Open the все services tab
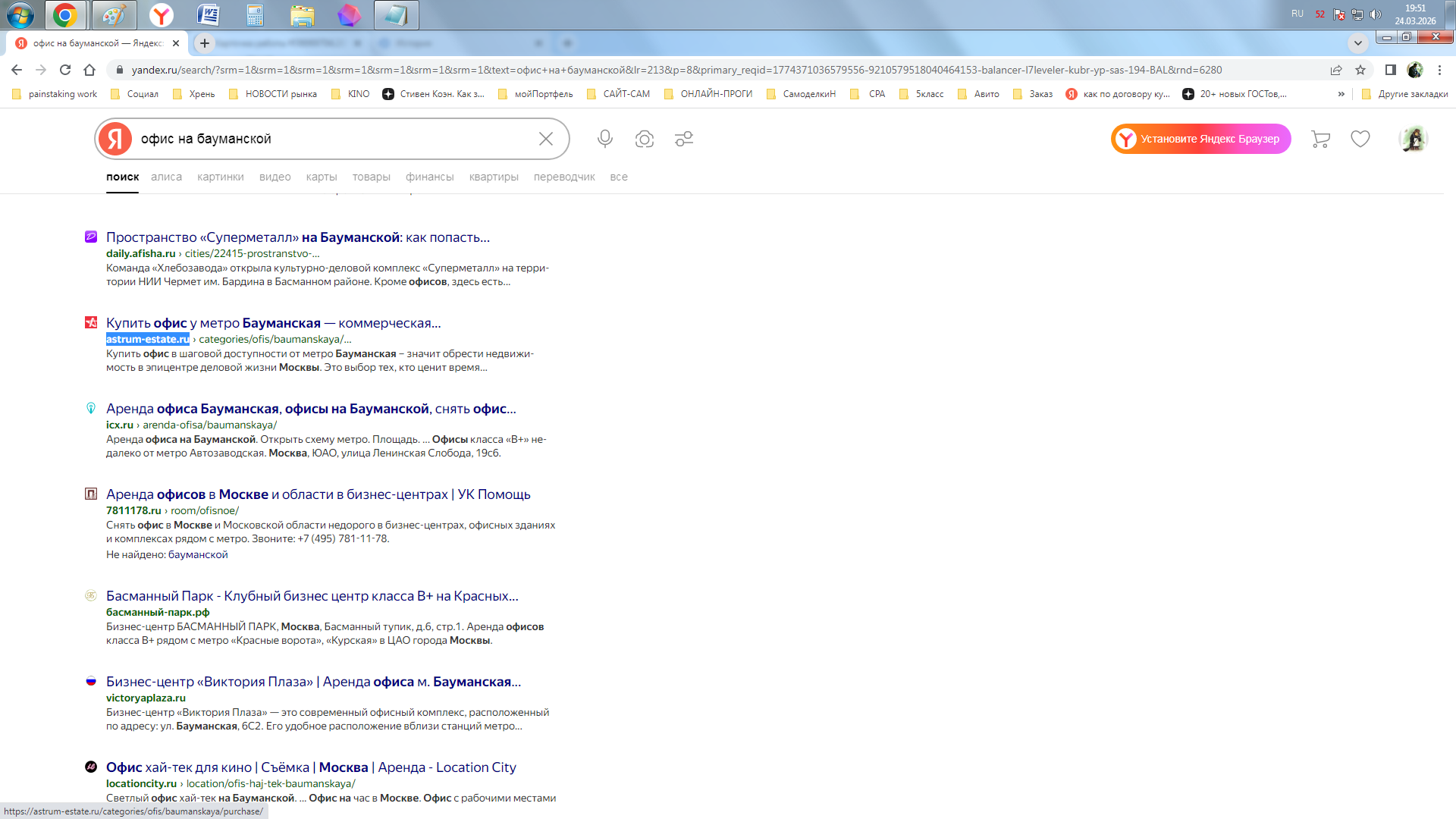The height and width of the screenshot is (819, 1456). coord(618,177)
